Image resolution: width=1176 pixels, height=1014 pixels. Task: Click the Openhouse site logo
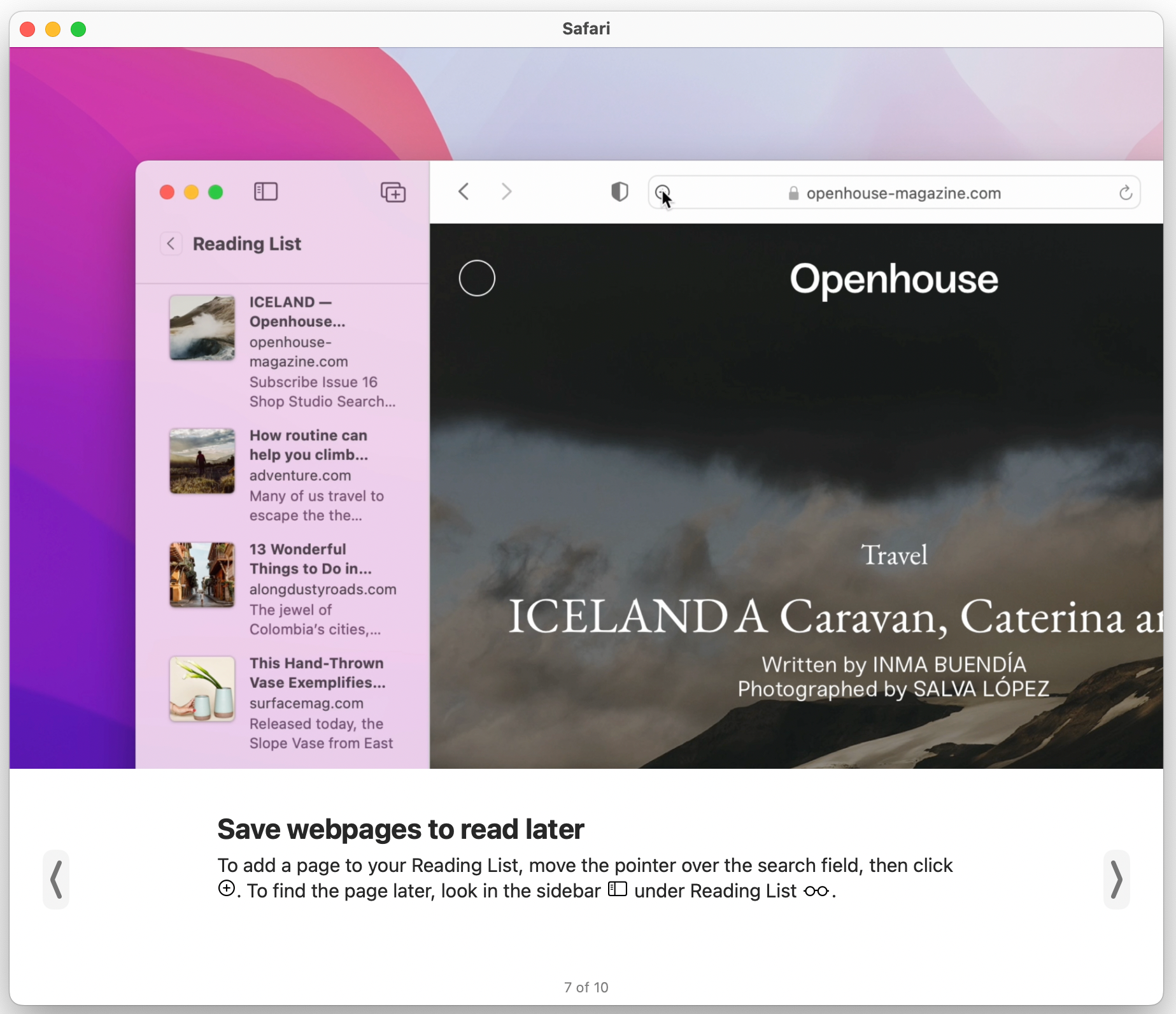point(894,279)
